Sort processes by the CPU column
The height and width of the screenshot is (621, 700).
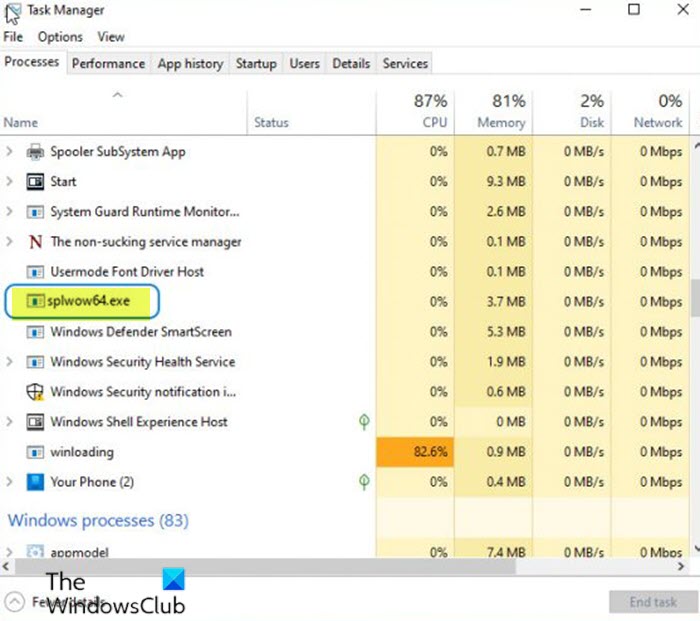415,113
